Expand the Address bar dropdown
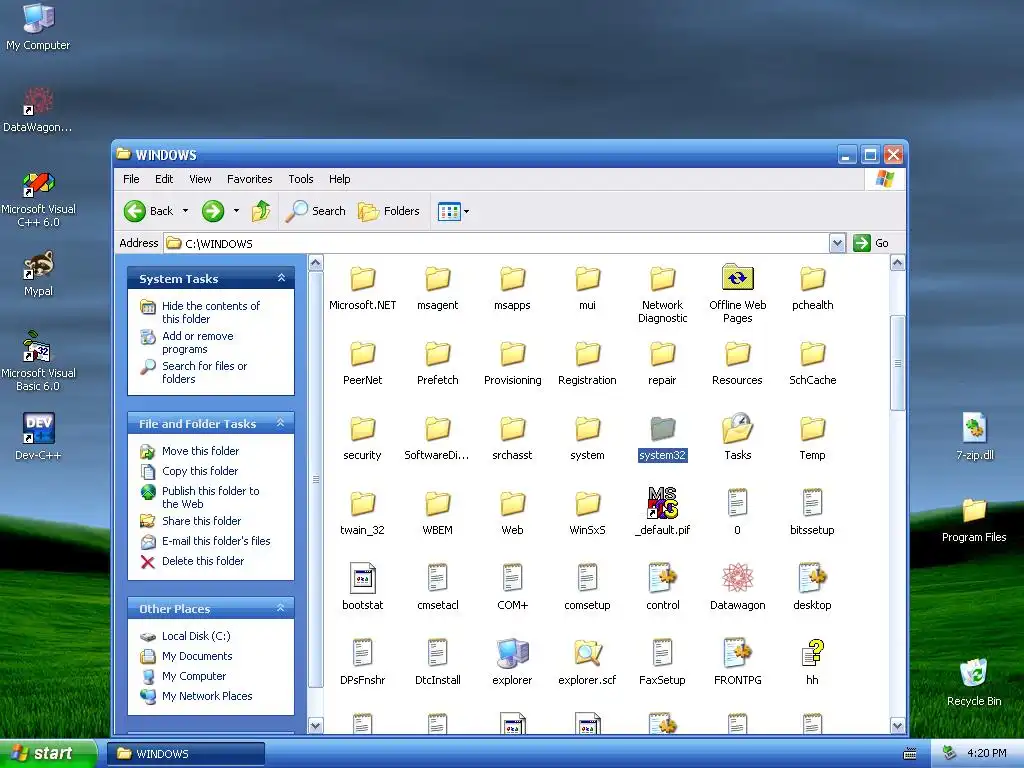 point(837,244)
